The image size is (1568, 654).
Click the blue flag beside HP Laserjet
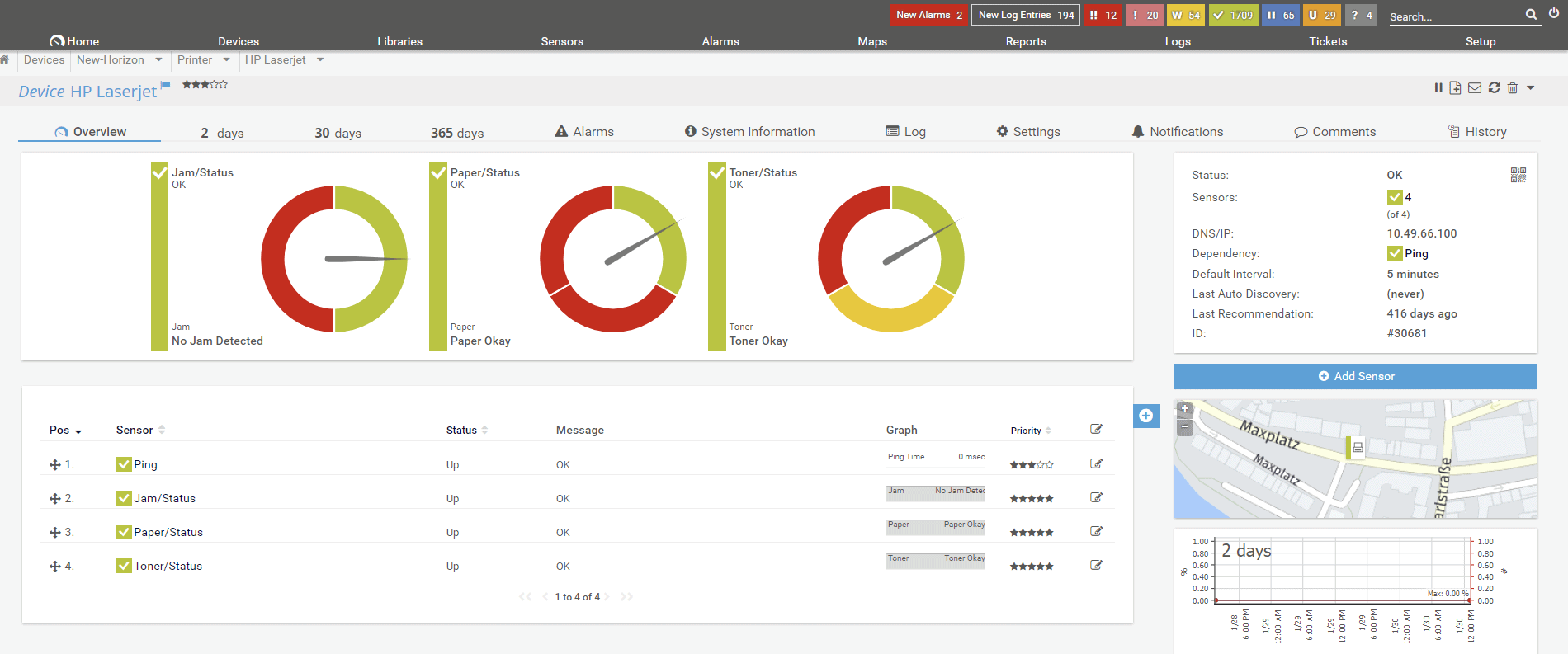point(165,85)
